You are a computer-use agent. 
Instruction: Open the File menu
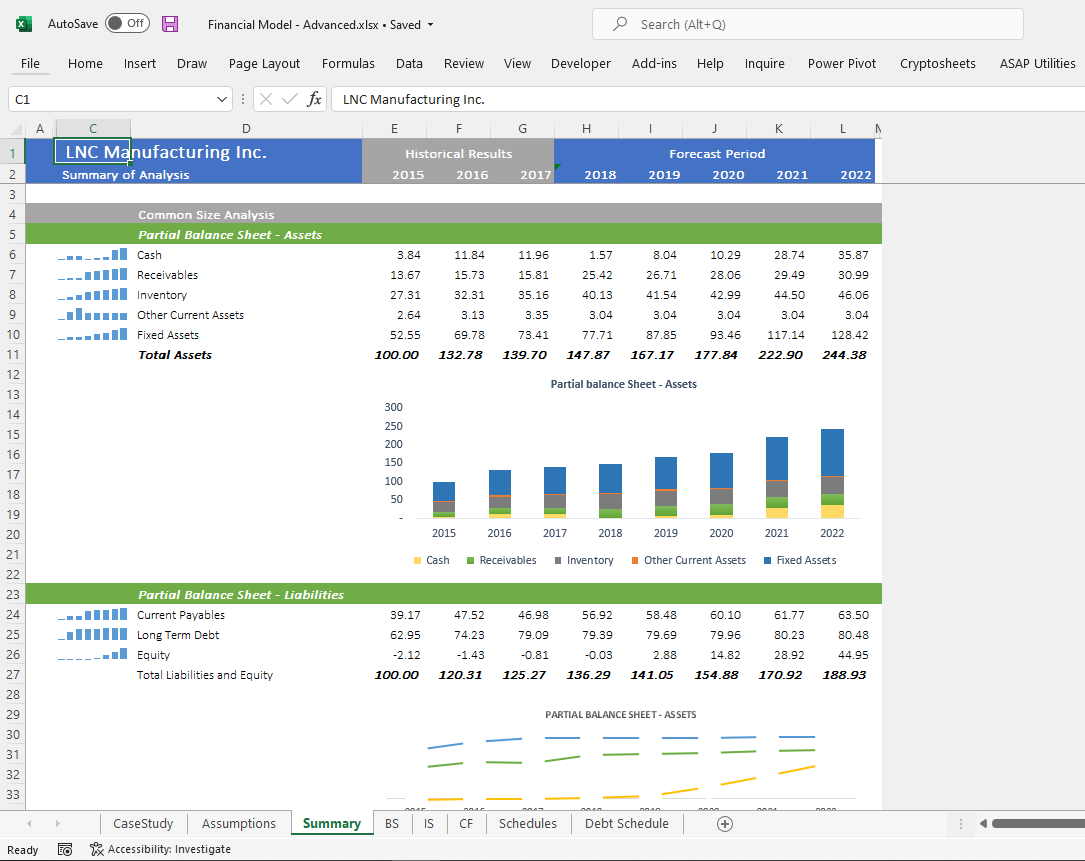pos(30,64)
